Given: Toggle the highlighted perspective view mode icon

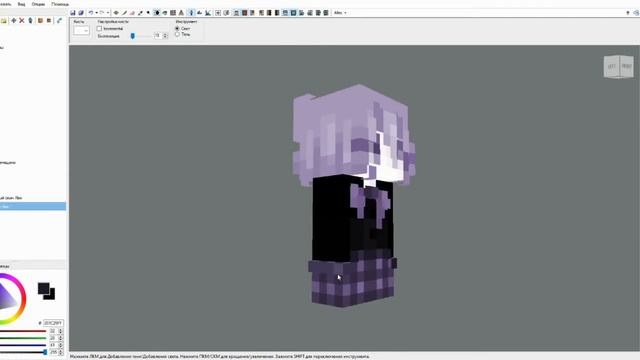Looking at the screenshot, I should (x=191, y=13).
